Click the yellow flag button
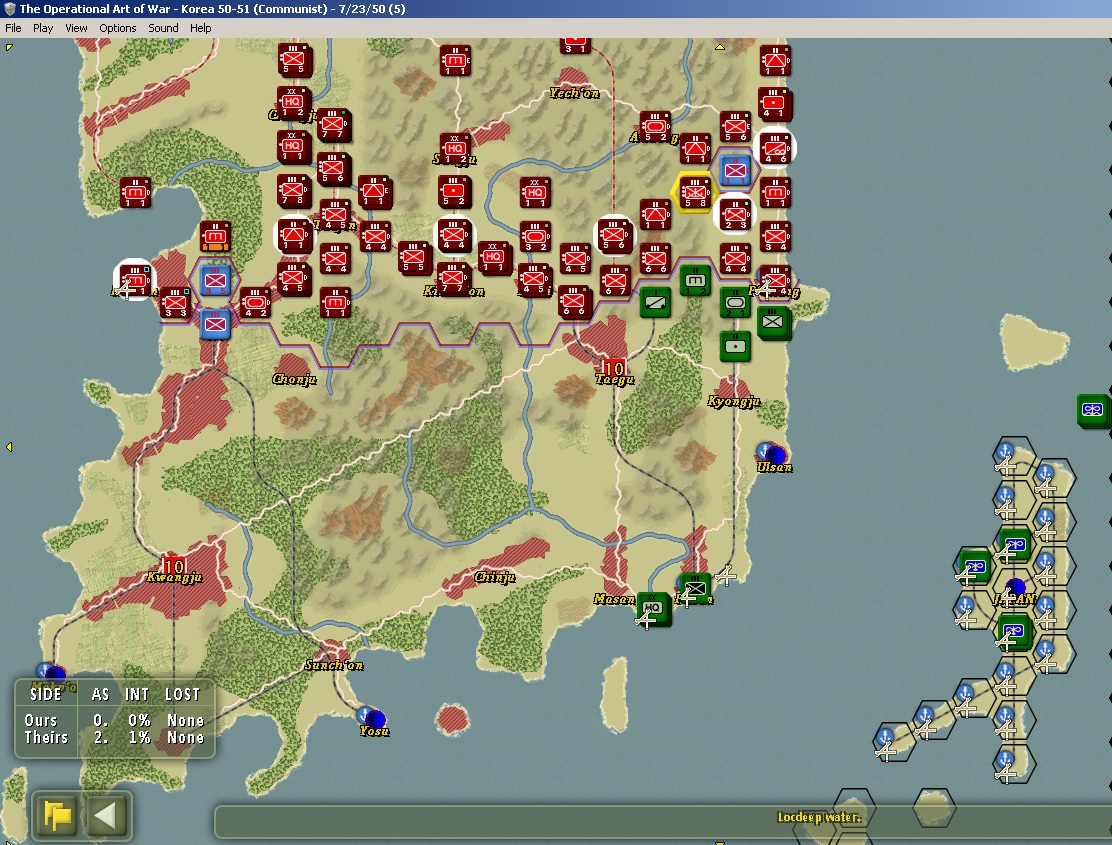The image size is (1112, 845). pyautogui.click(x=58, y=815)
